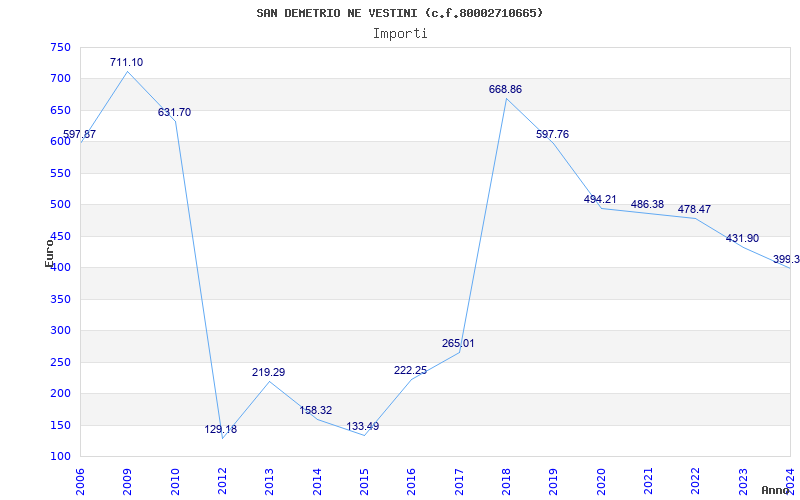Click data label 668.86
Screen dimensions: 800x500
click(505, 89)
